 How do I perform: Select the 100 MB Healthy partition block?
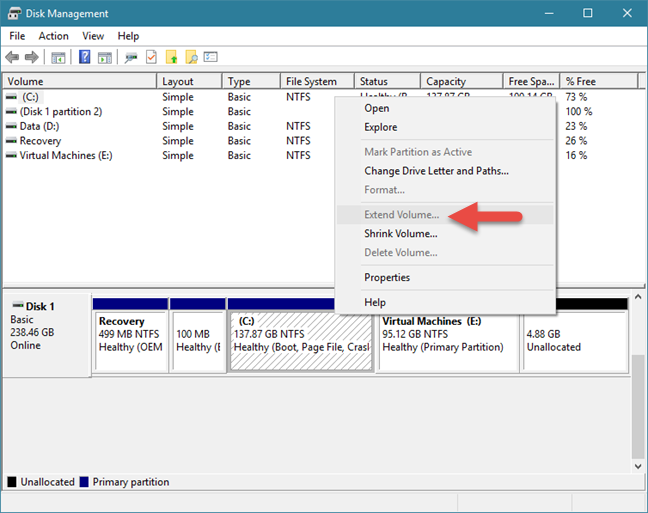coord(198,335)
